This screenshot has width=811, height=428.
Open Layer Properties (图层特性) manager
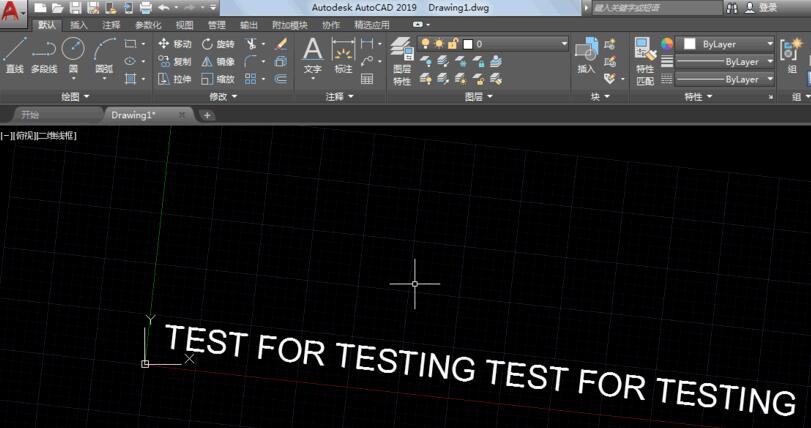pyautogui.click(x=402, y=61)
